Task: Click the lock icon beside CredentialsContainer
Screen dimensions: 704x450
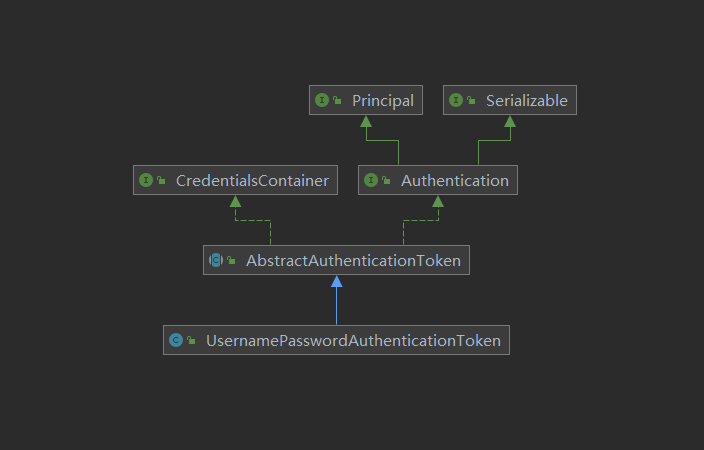Action: coord(161,182)
